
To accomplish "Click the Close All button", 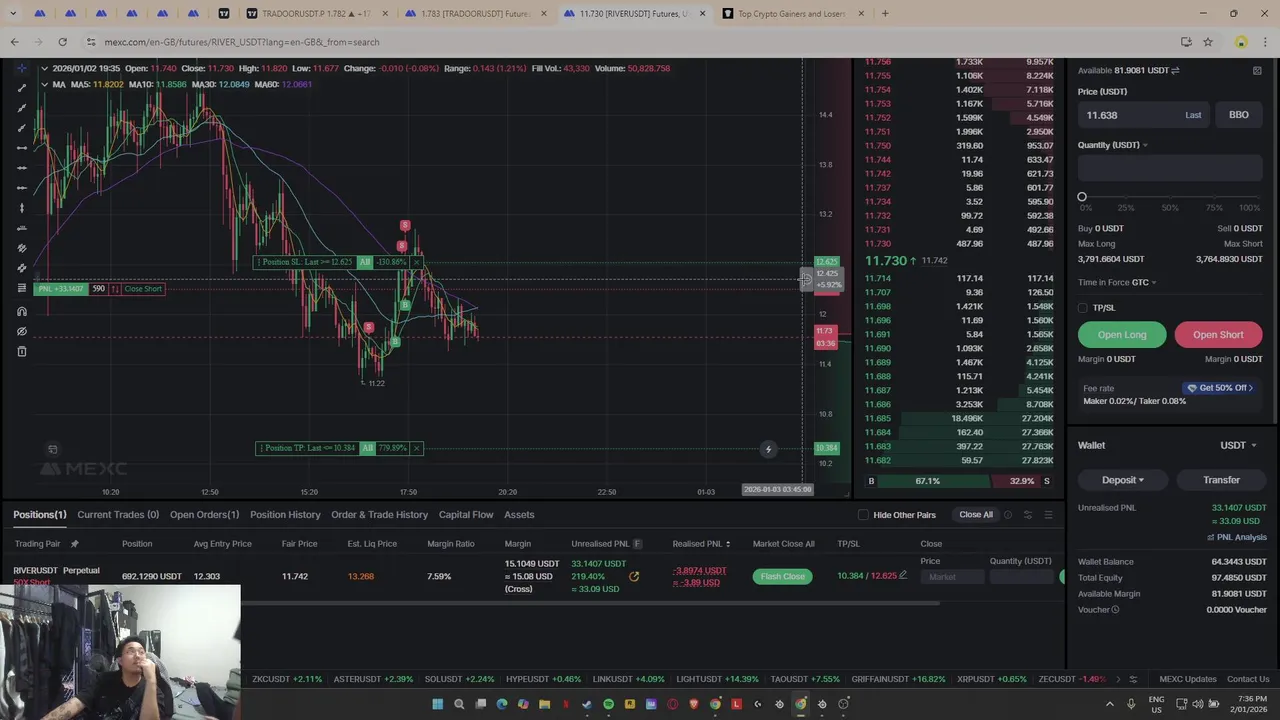I will coord(975,515).
